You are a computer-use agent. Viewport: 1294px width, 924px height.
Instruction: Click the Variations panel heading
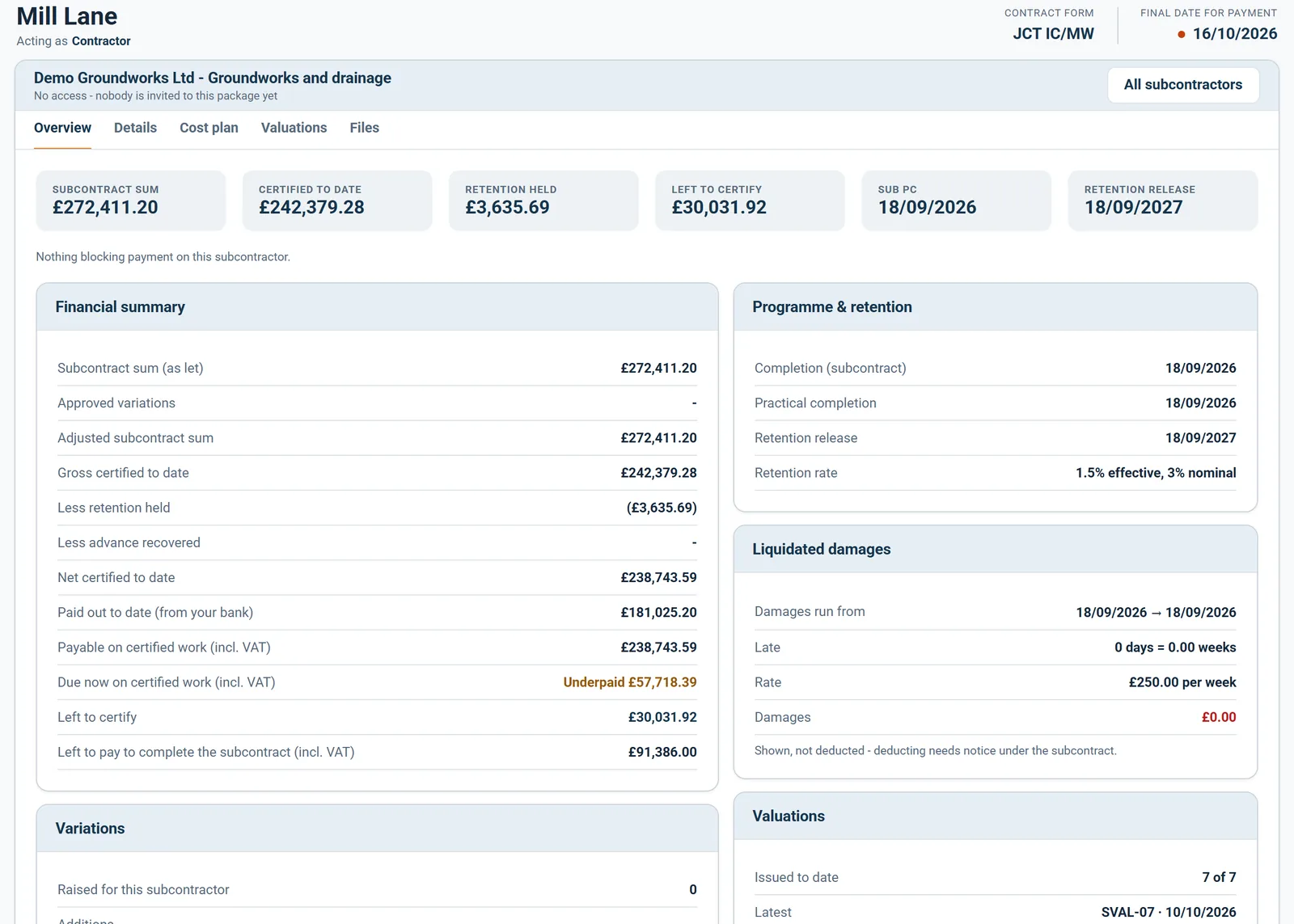[90, 829]
